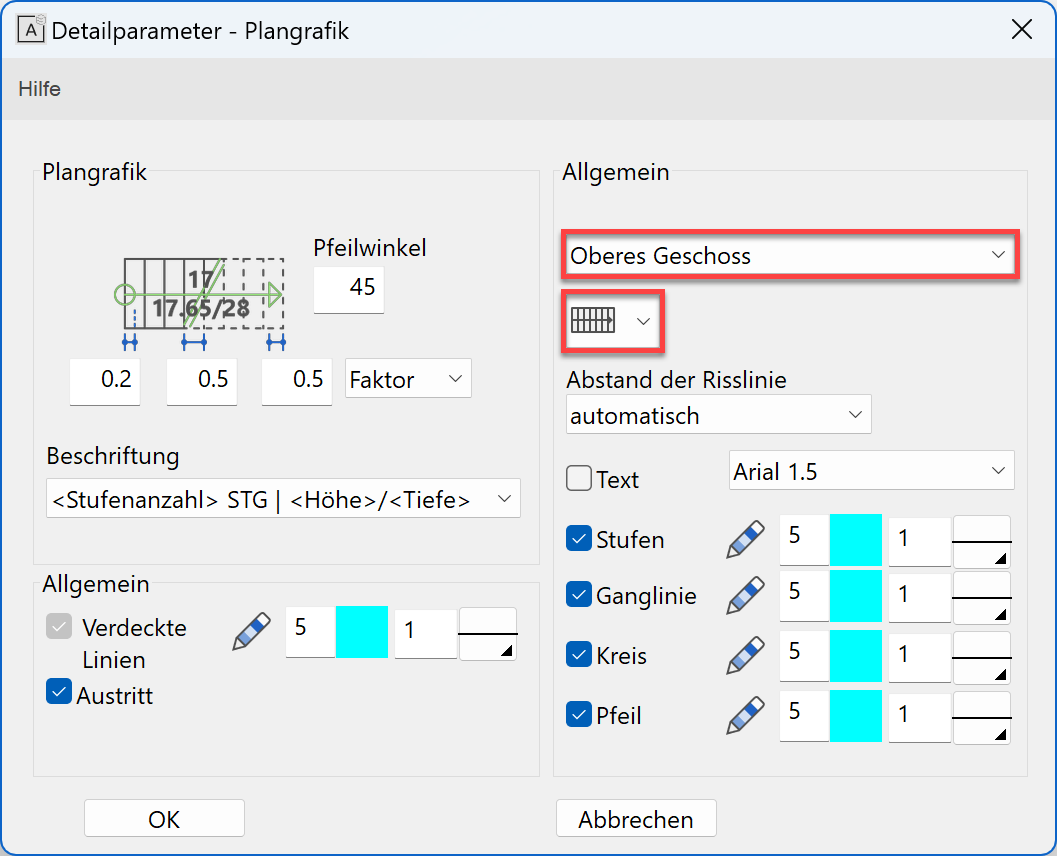Click the pencil icon for Ganglinie
This screenshot has height=856, width=1057.
(x=745, y=596)
